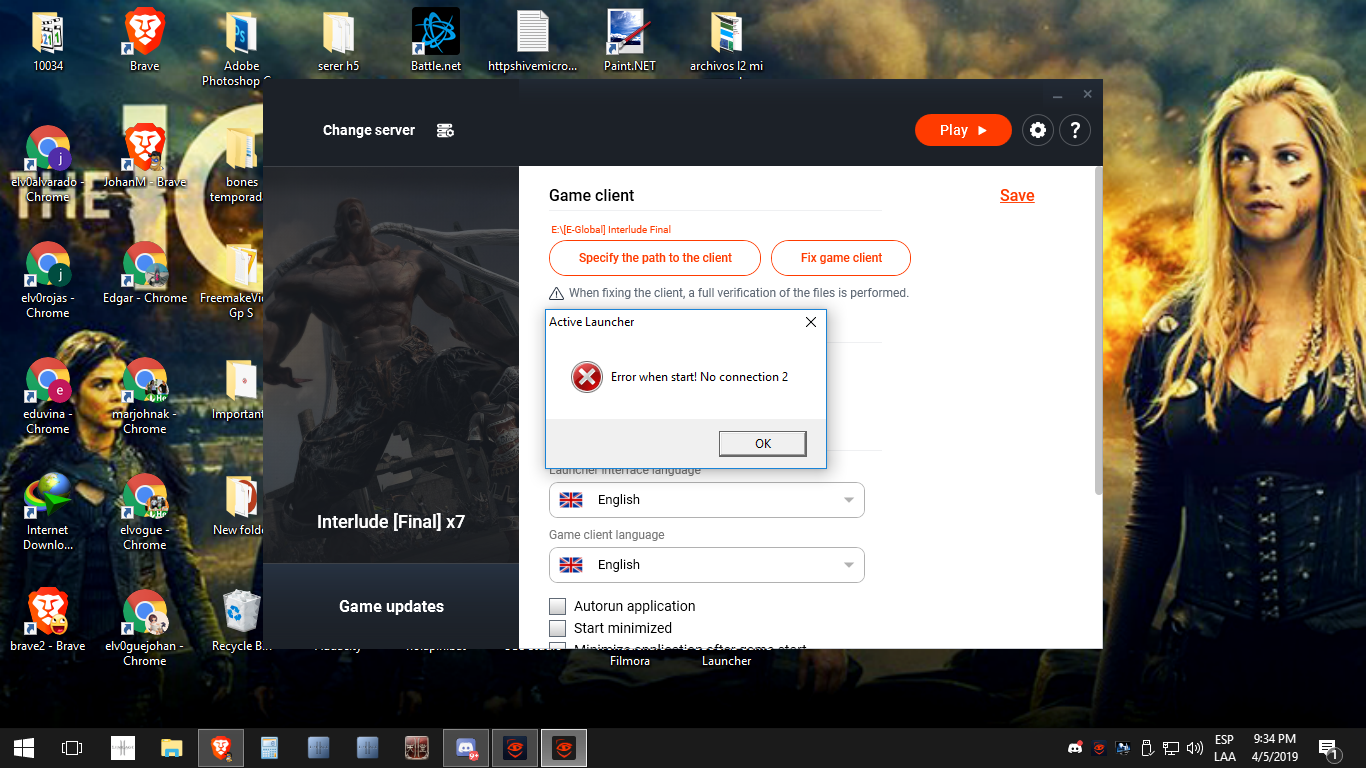Open File Explorer from the taskbar
This screenshot has height=768, width=1366.
tap(172, 747)
